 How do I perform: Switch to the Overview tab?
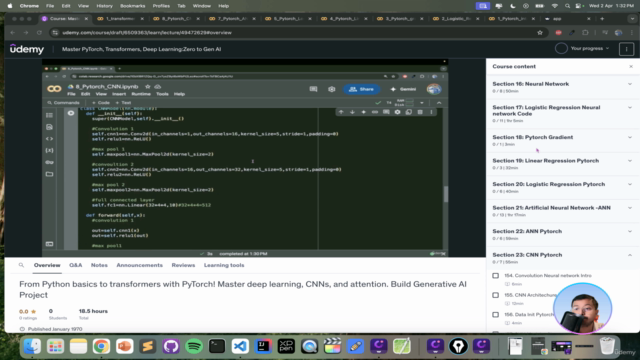click(47, 265)
